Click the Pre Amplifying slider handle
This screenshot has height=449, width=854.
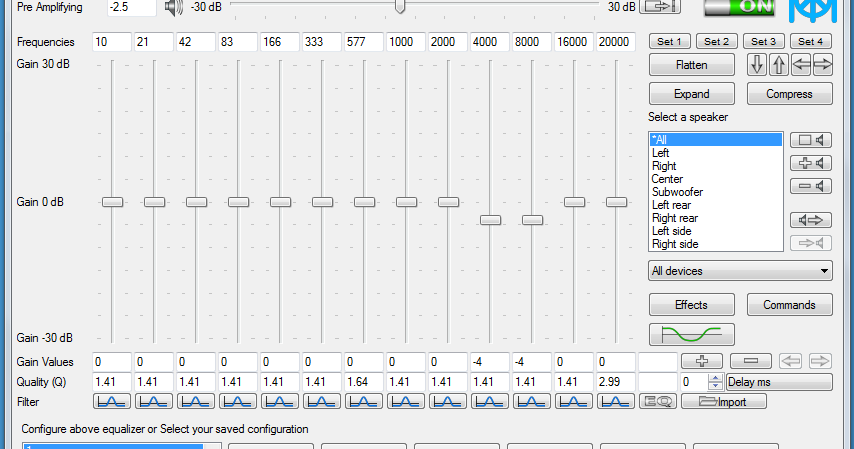tap(400, 7)
